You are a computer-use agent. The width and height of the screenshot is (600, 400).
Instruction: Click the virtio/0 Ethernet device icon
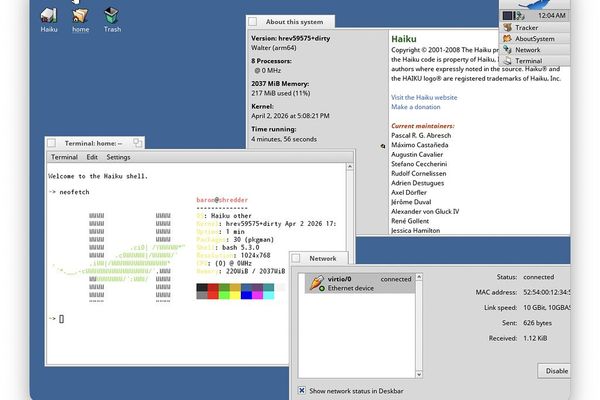(317, 283)
